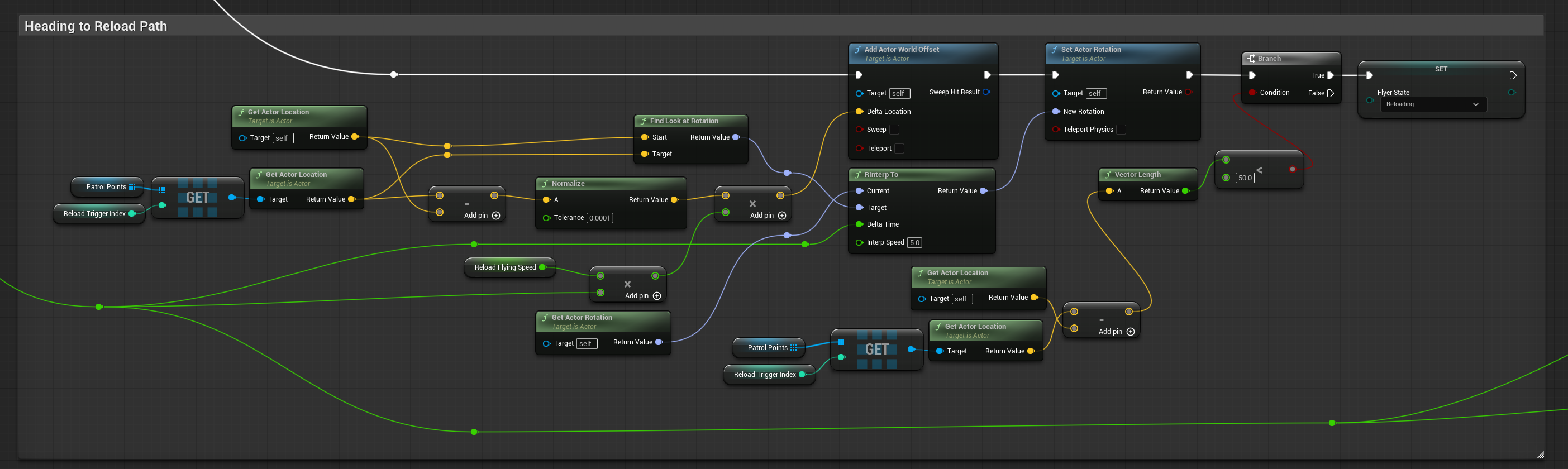Click Add Actor World Offset input execution pin
Viewport: 1568px width, 469px height.
click(x=859, y=75)
